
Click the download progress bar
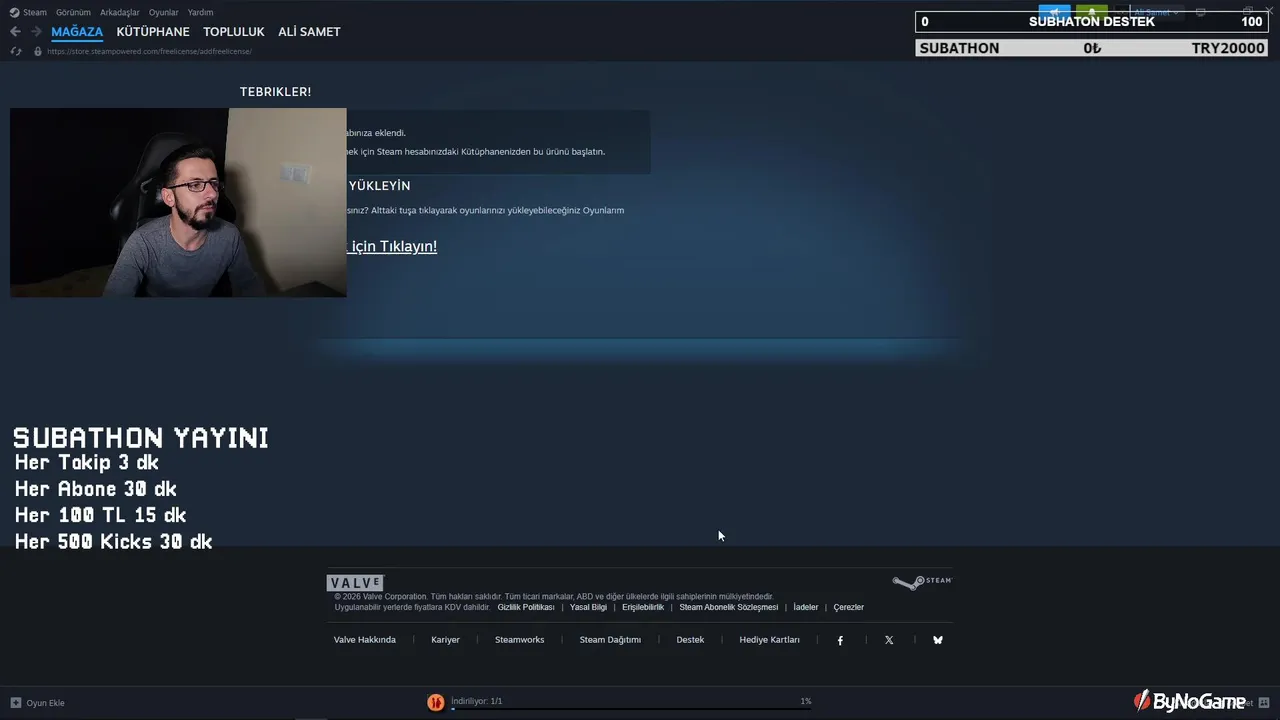click(631, 709)
